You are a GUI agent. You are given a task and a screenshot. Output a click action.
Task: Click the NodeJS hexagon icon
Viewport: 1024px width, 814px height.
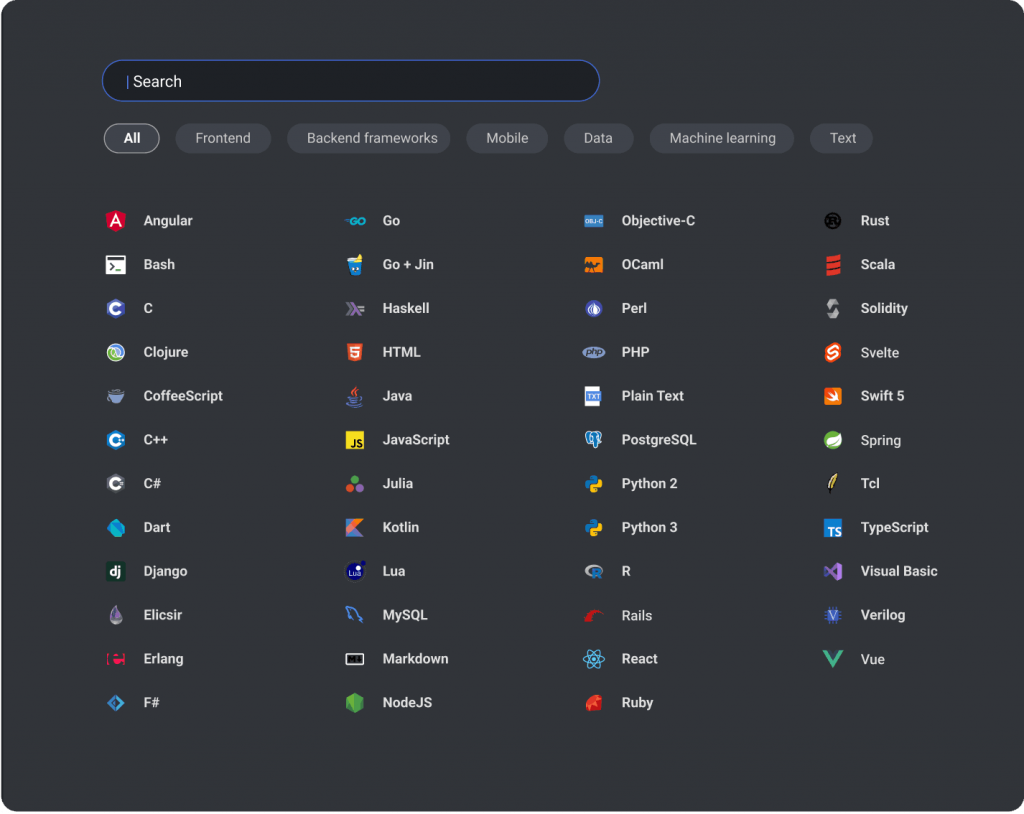[x=354, y=703]
